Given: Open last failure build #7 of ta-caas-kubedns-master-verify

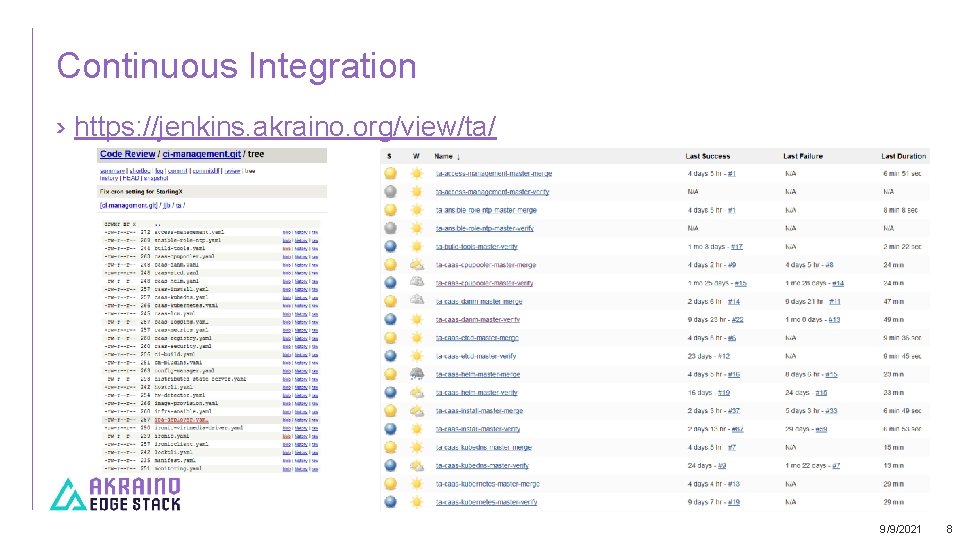Looking at the screenshot, I should tap(836, 466).
